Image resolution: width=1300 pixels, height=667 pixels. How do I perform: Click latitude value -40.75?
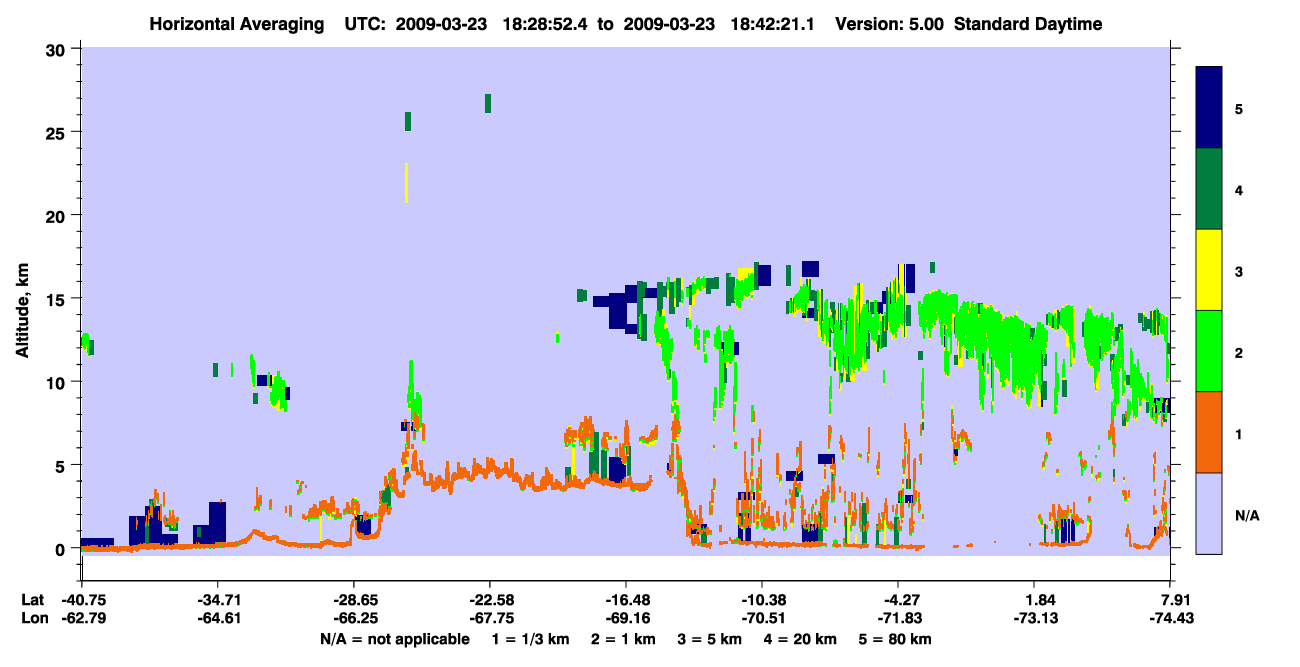[82, 600]
